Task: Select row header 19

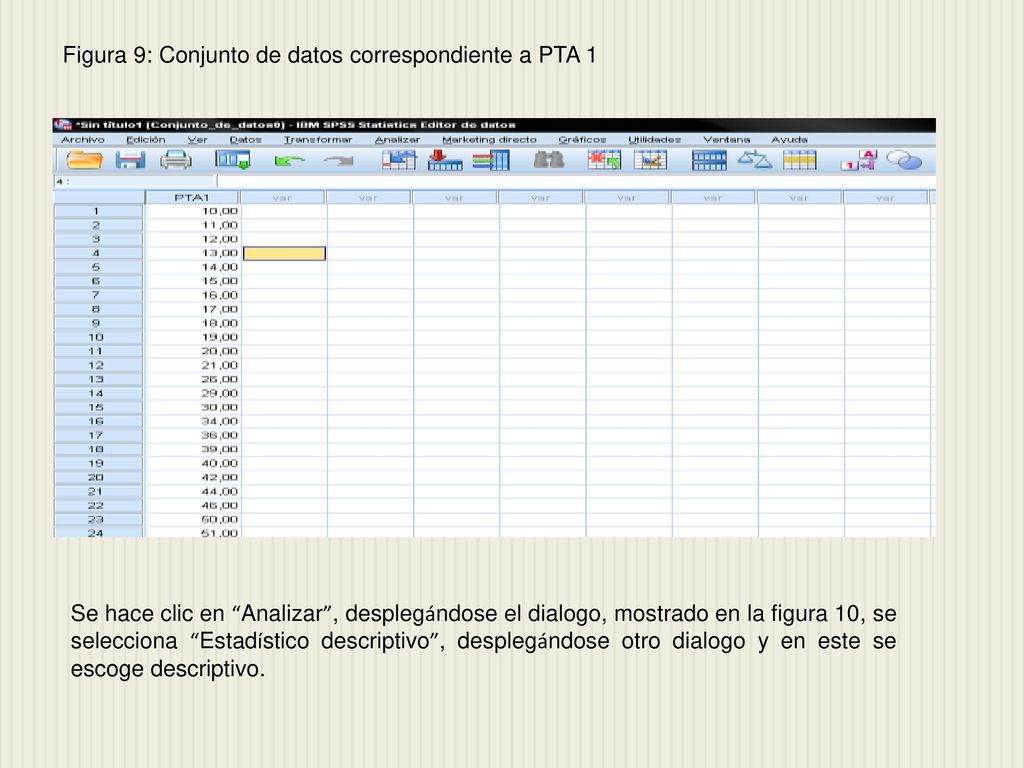Action: tap(98, 463)
